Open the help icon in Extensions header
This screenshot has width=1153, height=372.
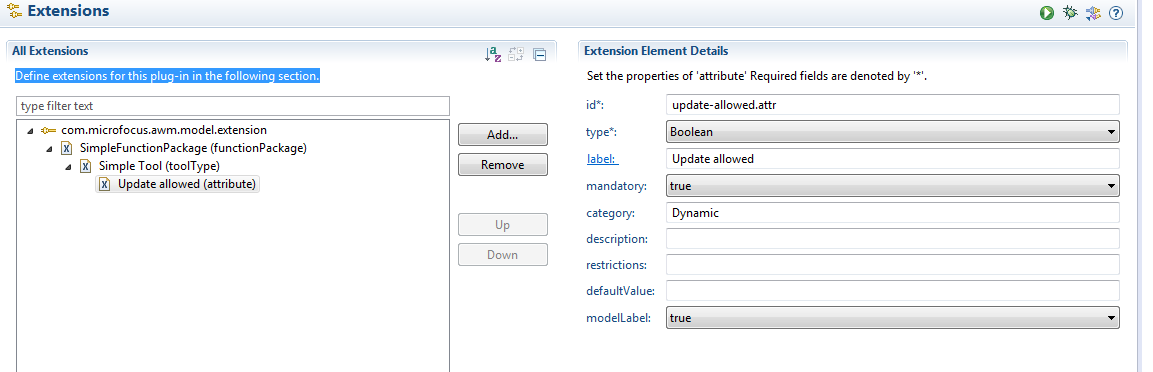coord(1115,12)
